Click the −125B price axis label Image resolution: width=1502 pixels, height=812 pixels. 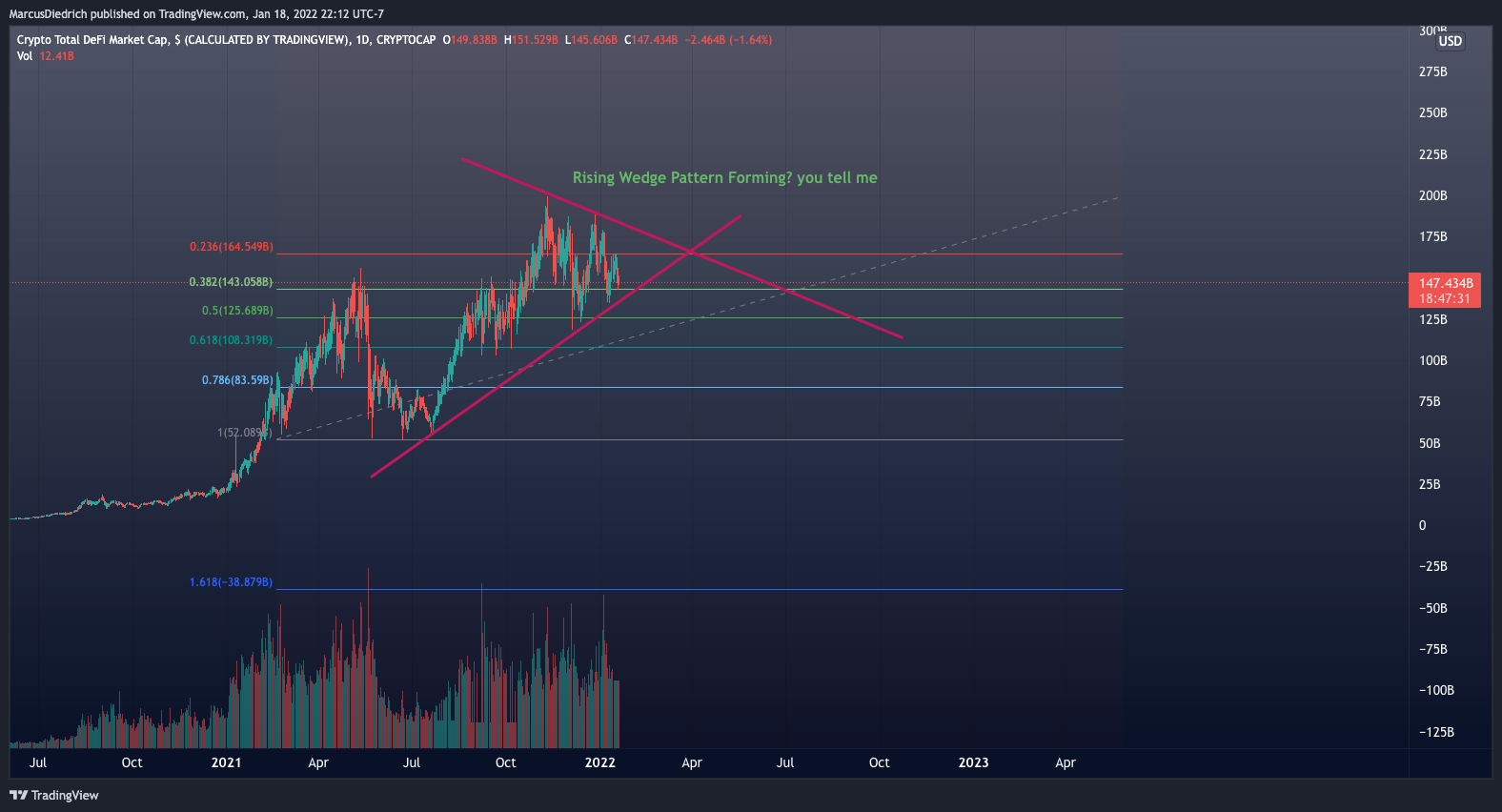1436,732
